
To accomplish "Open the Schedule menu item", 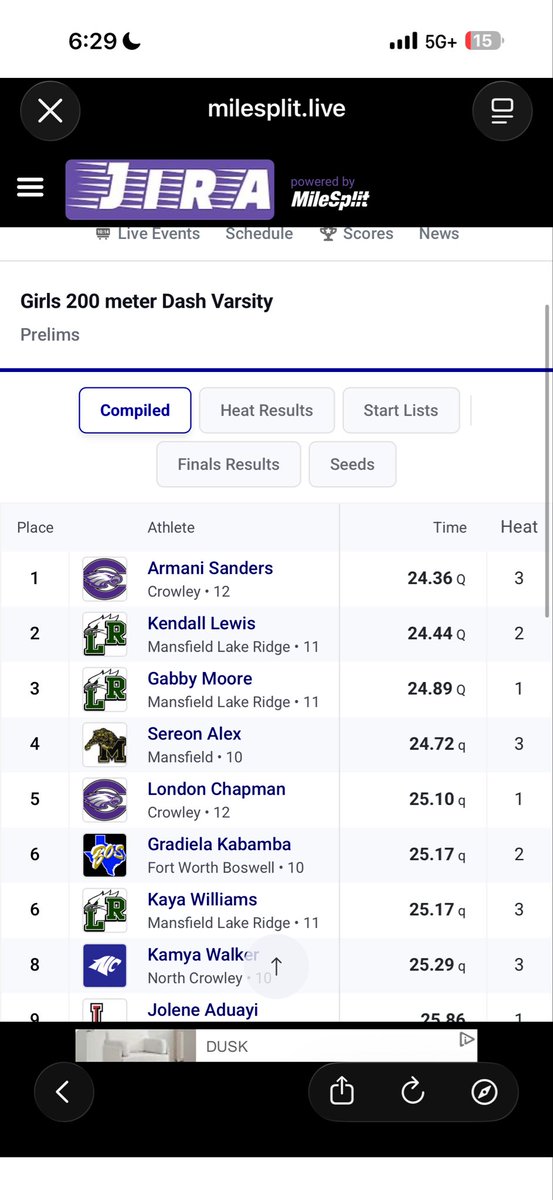I will 259,234.
